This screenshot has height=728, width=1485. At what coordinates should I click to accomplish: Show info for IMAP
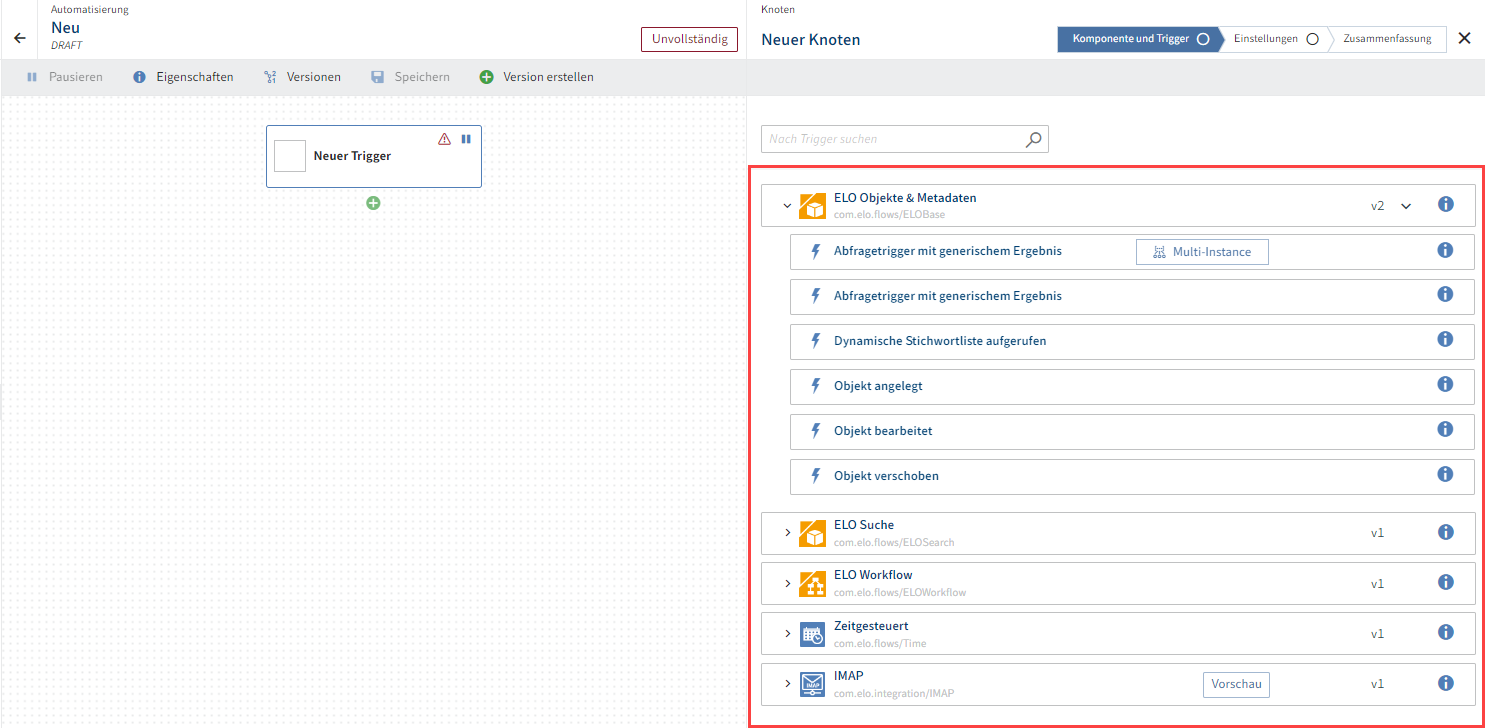1445,683
